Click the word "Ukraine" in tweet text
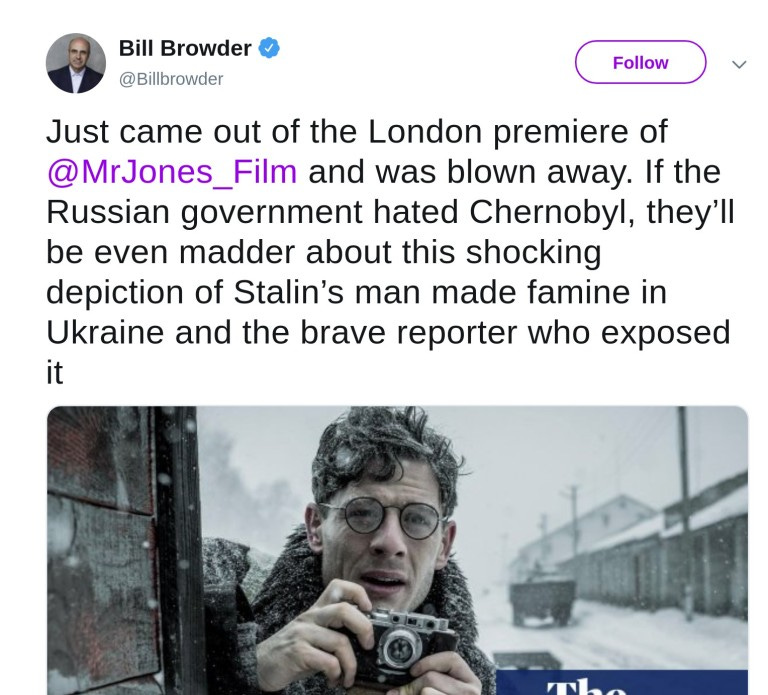 [x=105, y=333]
